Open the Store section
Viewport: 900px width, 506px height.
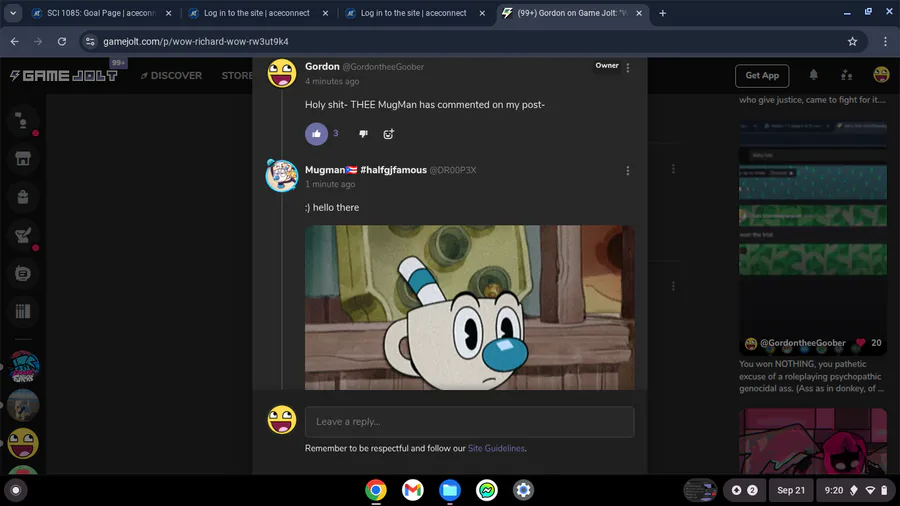coord(237,76)
